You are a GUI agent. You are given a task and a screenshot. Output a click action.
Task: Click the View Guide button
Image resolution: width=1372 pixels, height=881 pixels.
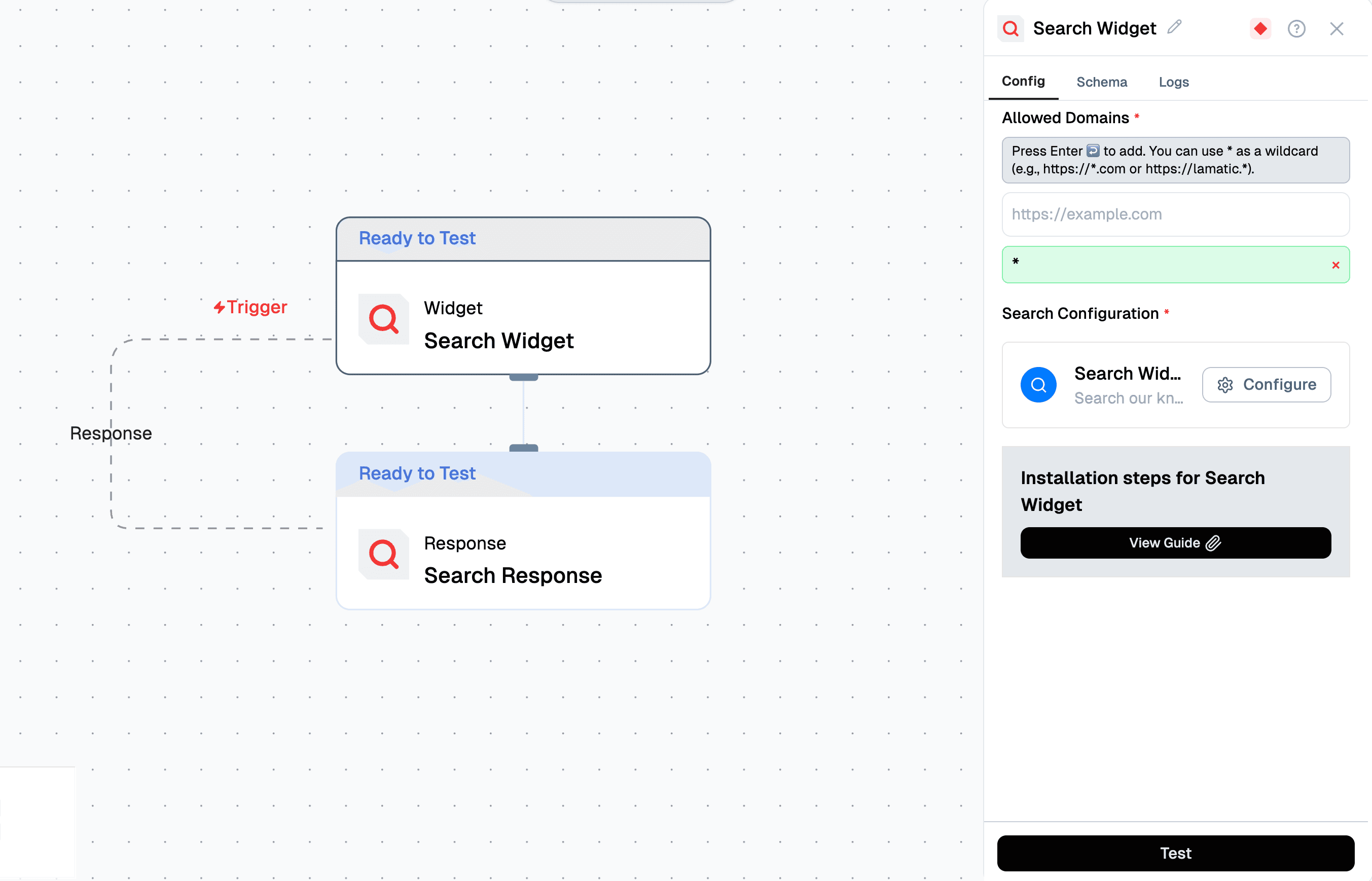coord(1175,542)
